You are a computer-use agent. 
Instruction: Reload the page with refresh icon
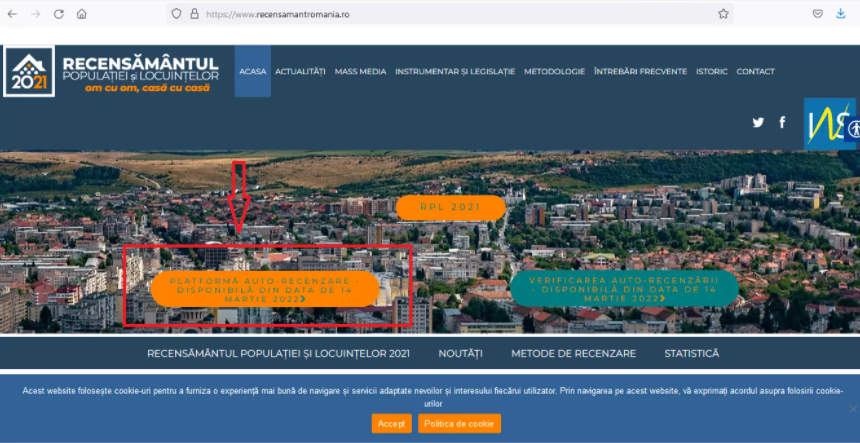point(58,14)
